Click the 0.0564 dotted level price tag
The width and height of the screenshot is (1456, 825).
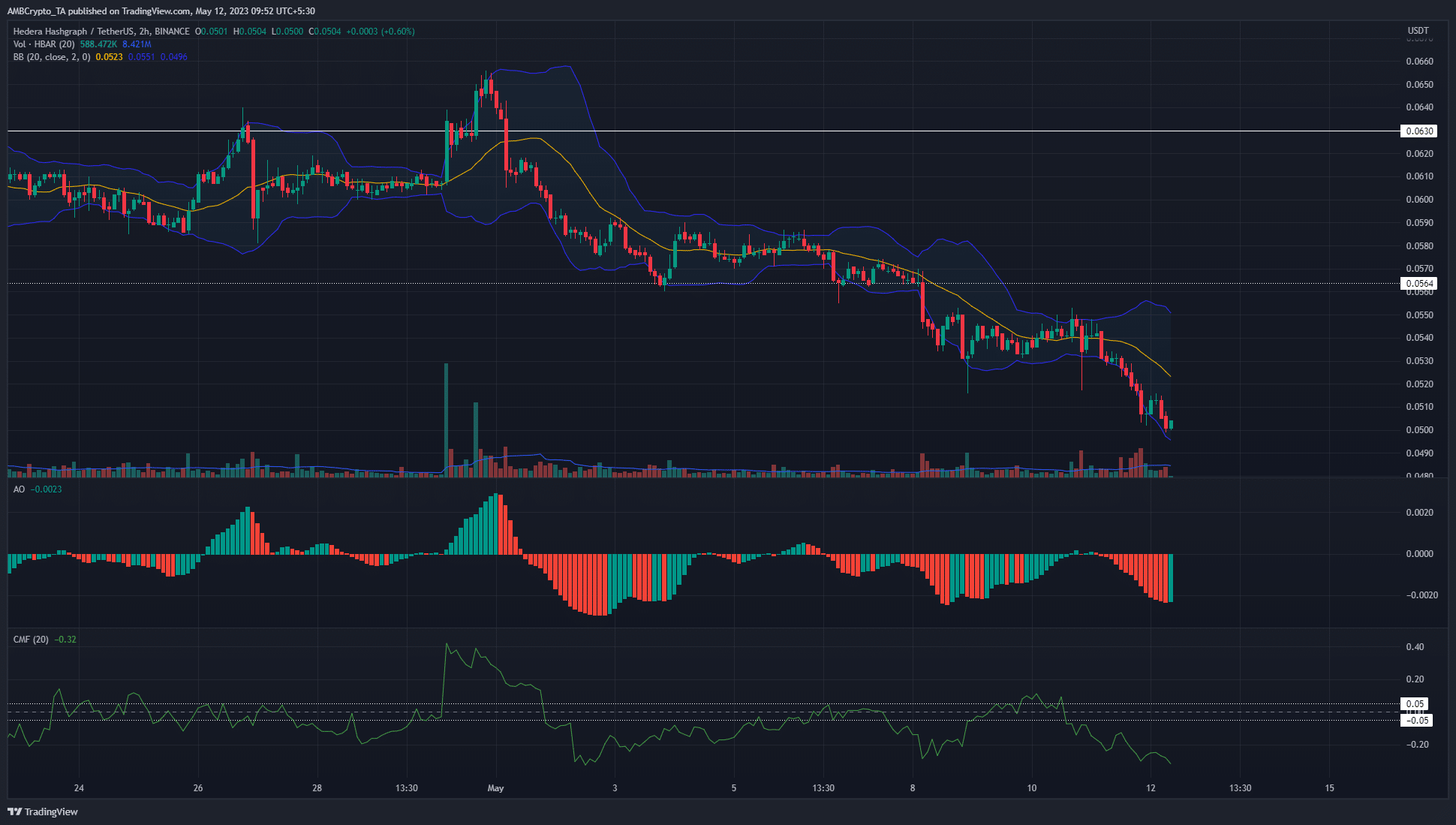tap(1418, 284)
